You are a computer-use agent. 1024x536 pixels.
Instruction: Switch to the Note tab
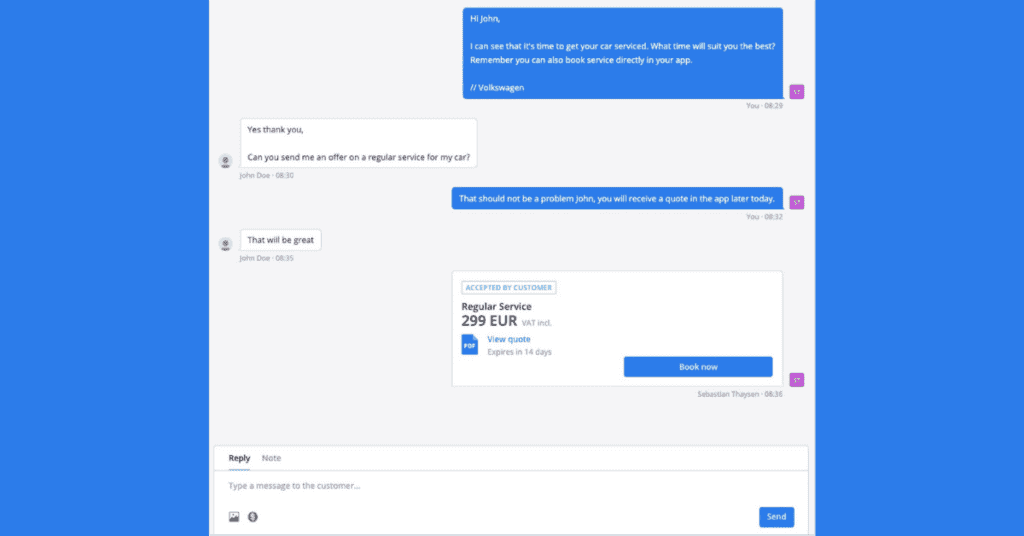click(271, 458)
